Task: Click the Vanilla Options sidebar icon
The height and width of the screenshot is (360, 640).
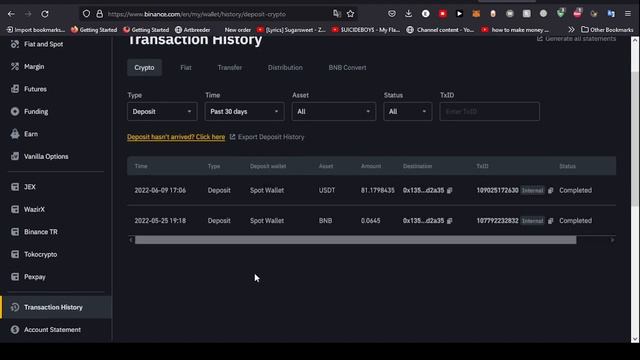Action: pos(15,156)
